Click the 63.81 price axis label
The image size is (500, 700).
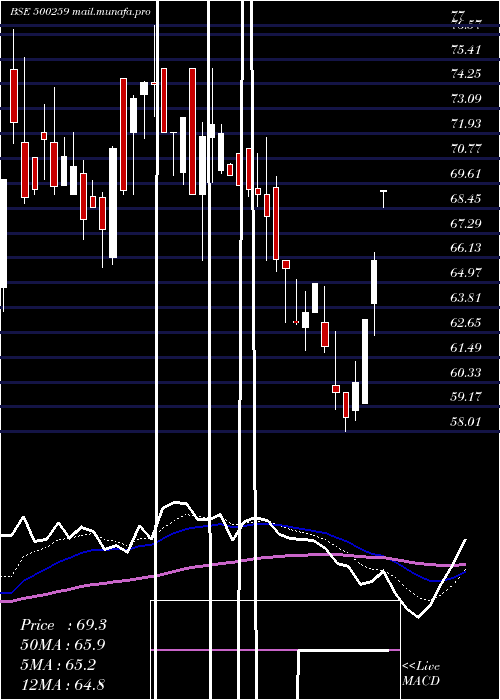(466, 298)
